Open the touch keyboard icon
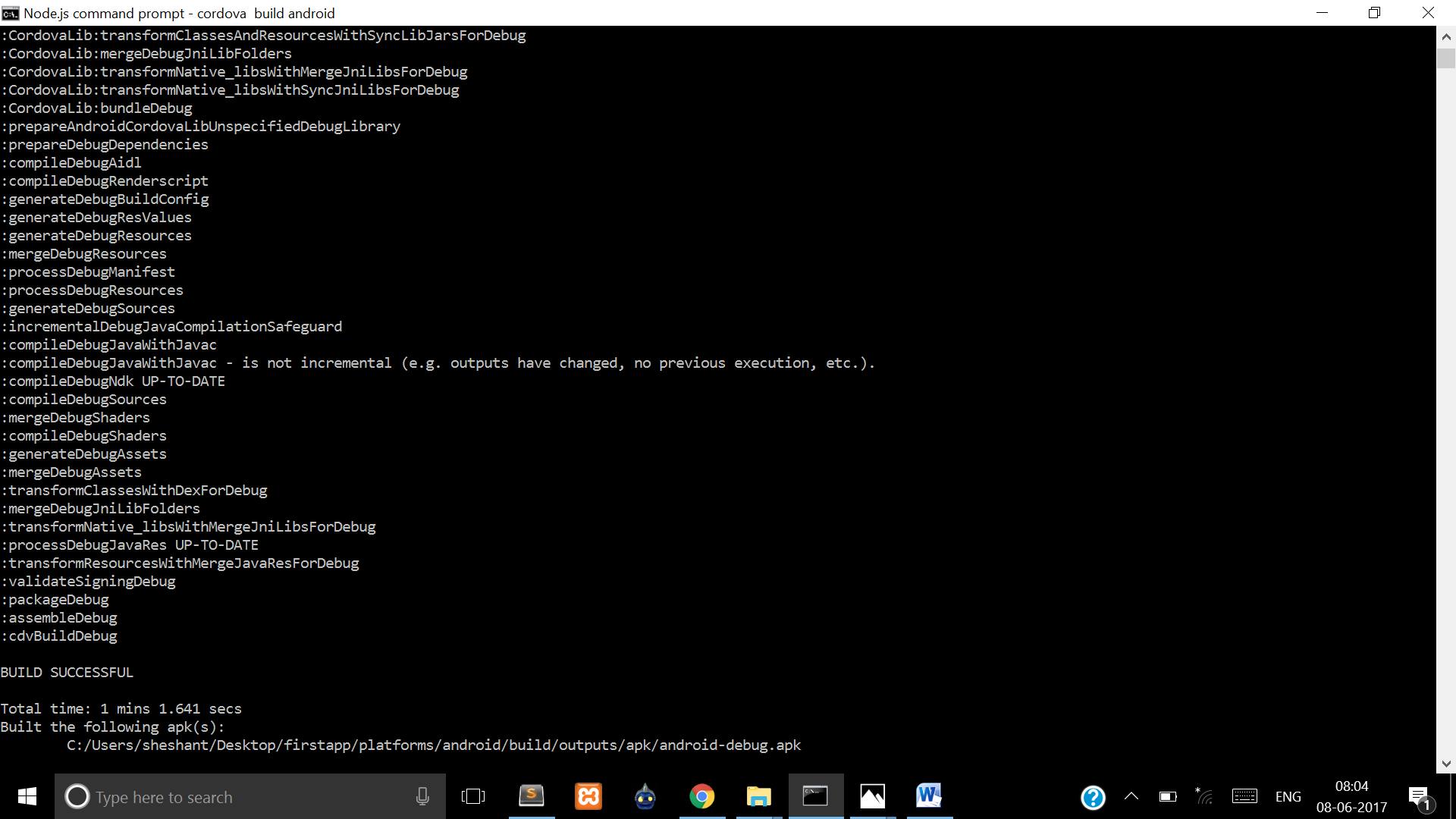The image size is (1456, 819). (x=1244, y=796)
